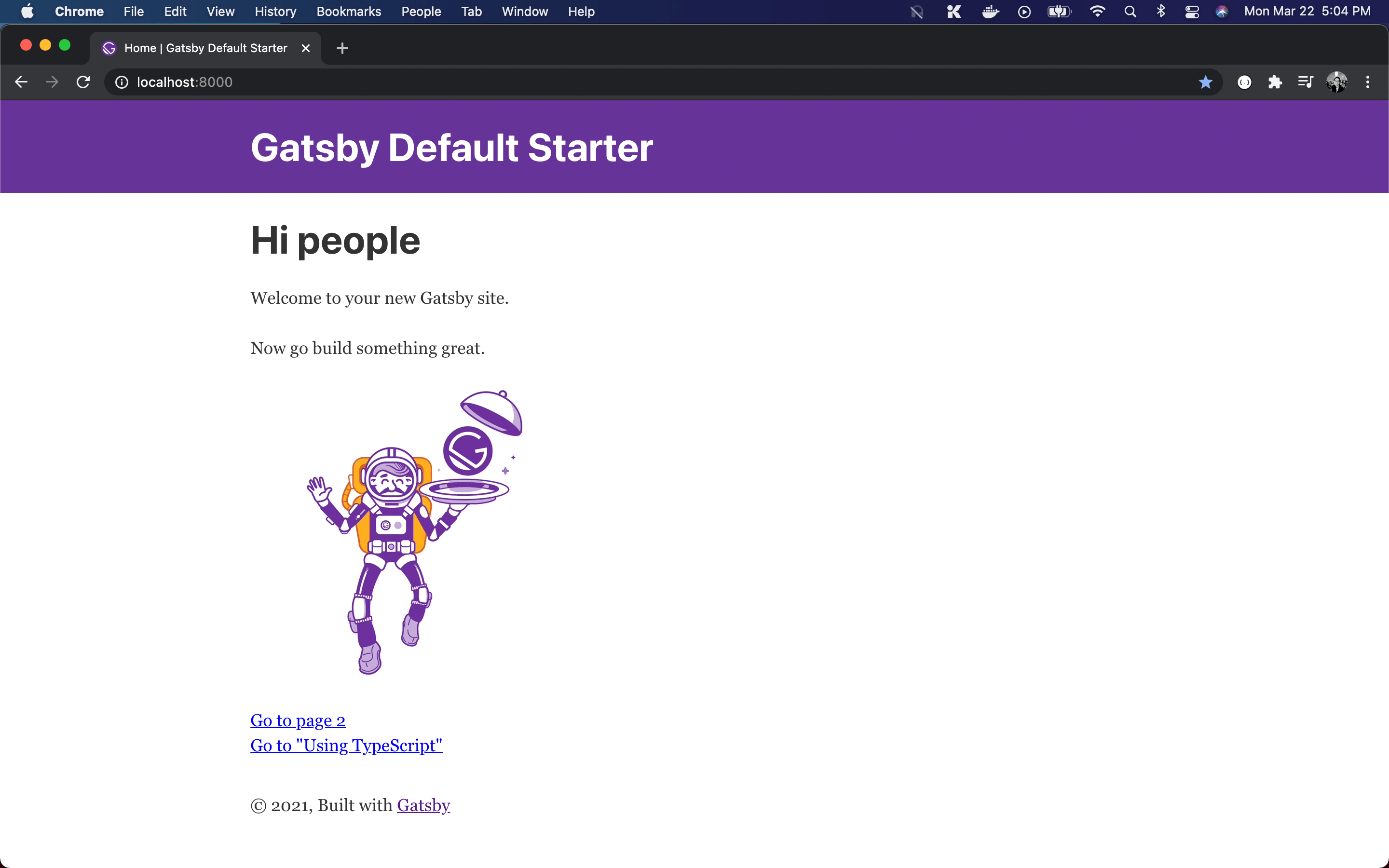The height and width of the screenshot is (868, 1389).
Task: Reload the localhost page
Action: [83, 82]
